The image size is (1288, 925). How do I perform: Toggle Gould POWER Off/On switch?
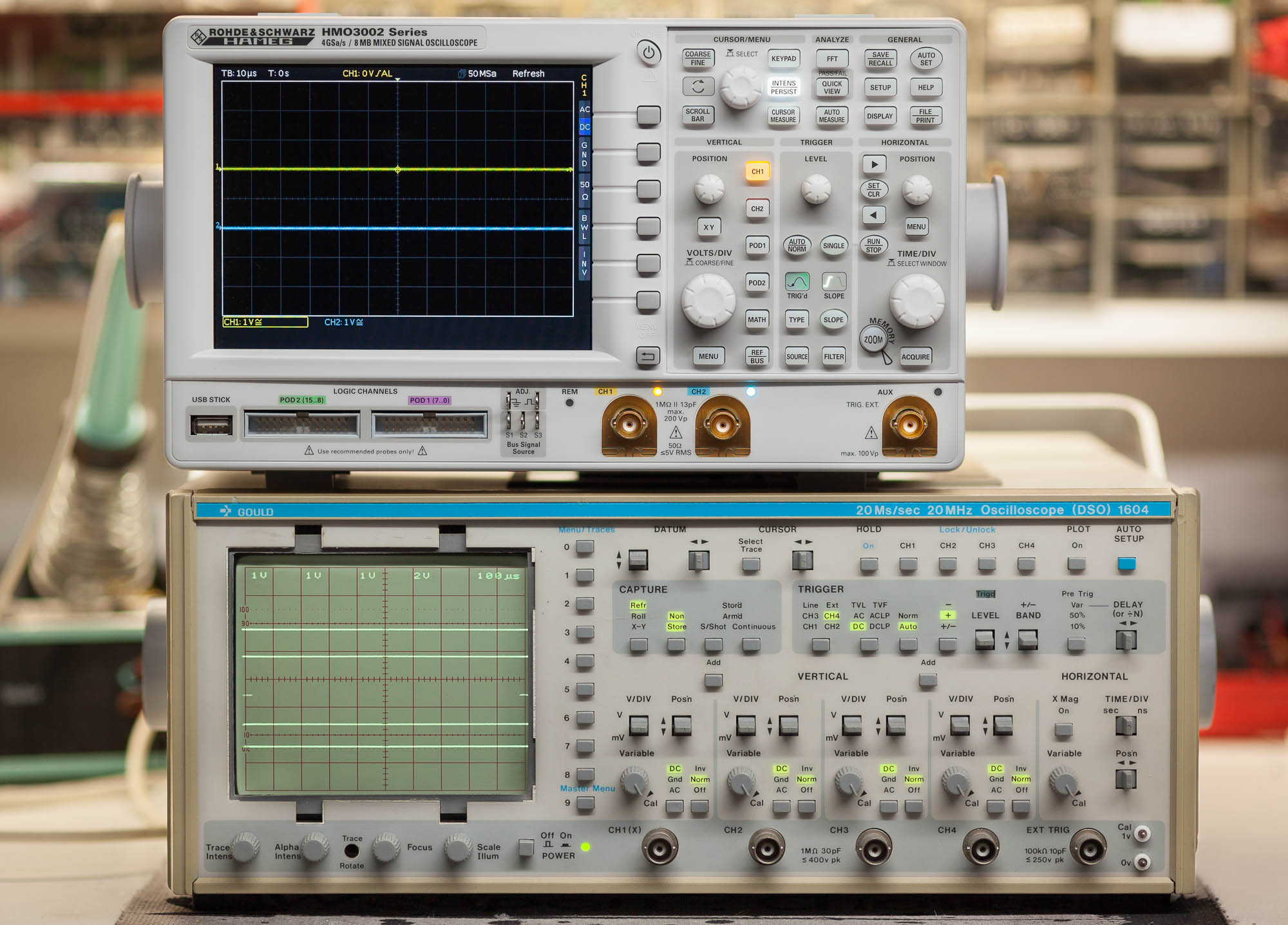pos(526,847)
